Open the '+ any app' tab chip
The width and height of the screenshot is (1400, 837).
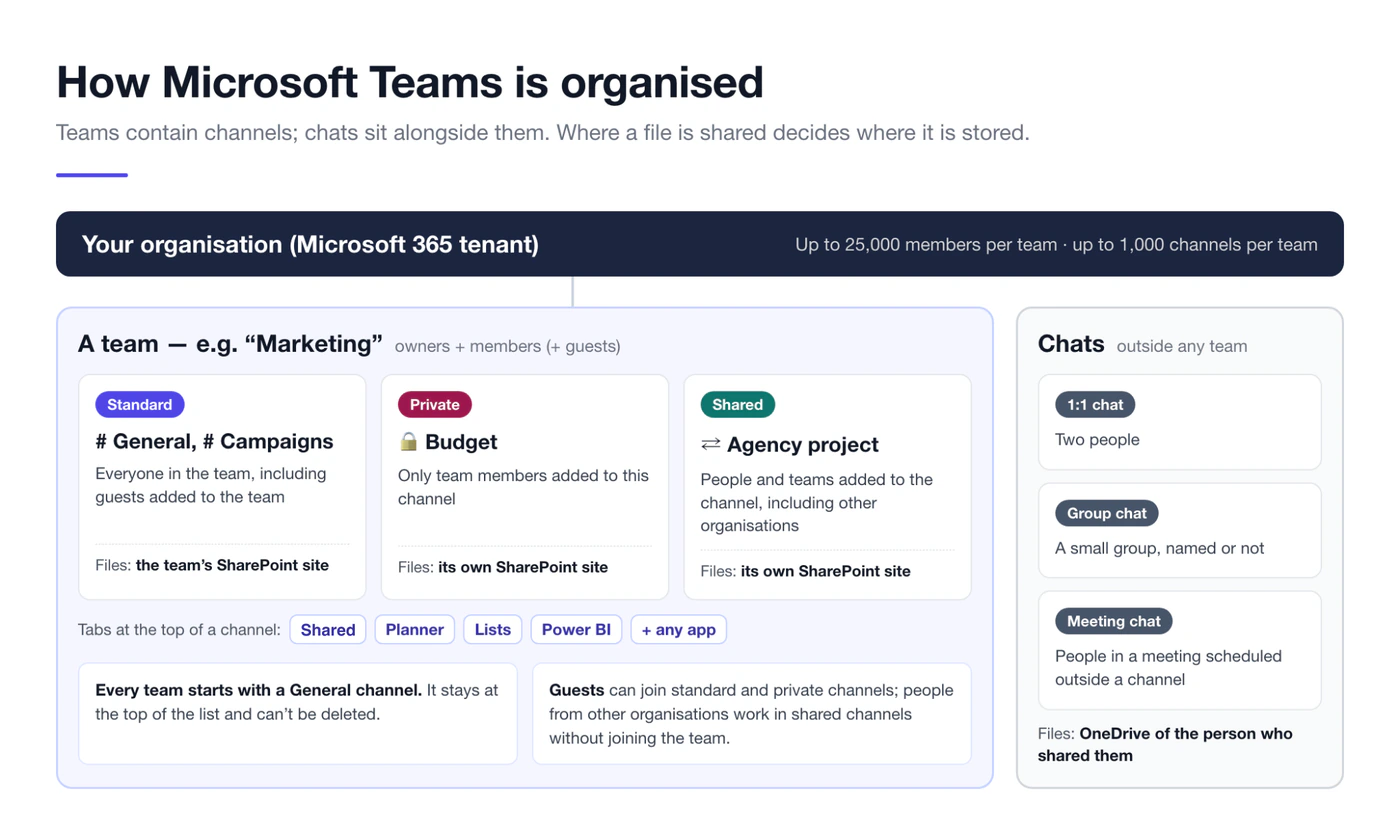pos(679,629)
